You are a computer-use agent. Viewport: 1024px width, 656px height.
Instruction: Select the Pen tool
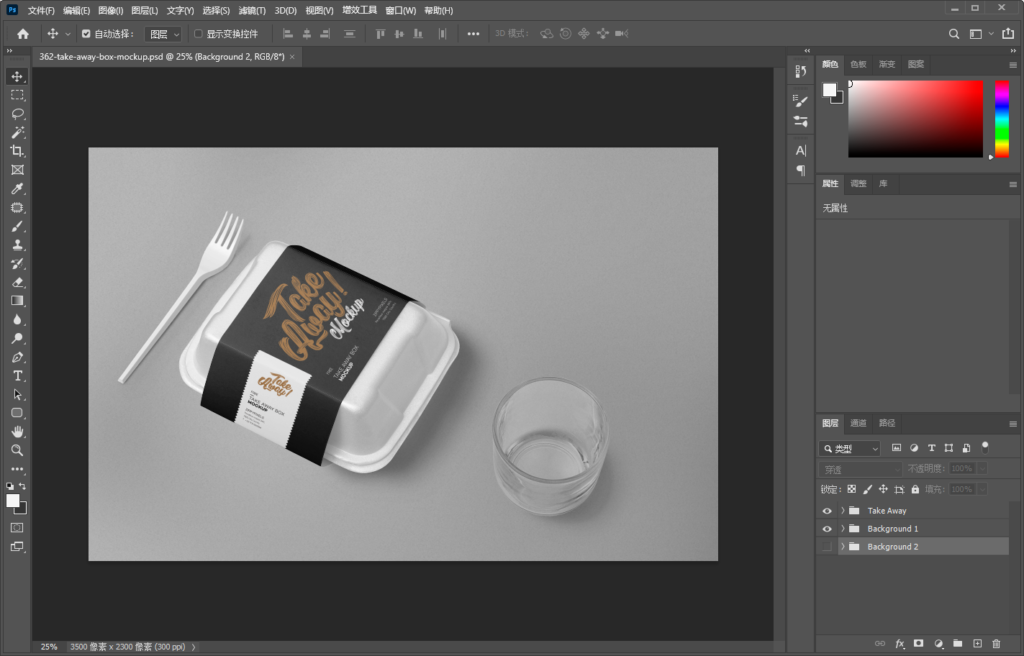[x=17, y=357]
